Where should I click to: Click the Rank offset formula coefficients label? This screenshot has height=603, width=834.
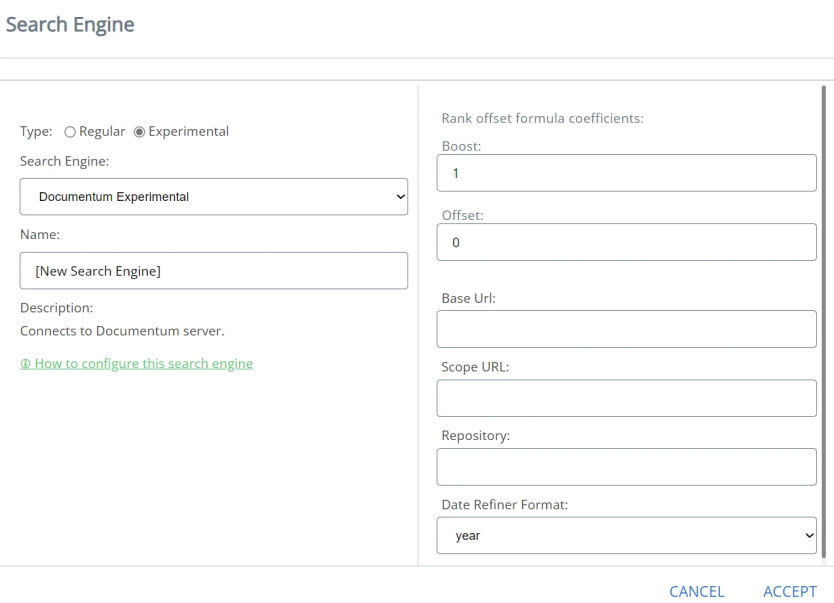(542, 119)
